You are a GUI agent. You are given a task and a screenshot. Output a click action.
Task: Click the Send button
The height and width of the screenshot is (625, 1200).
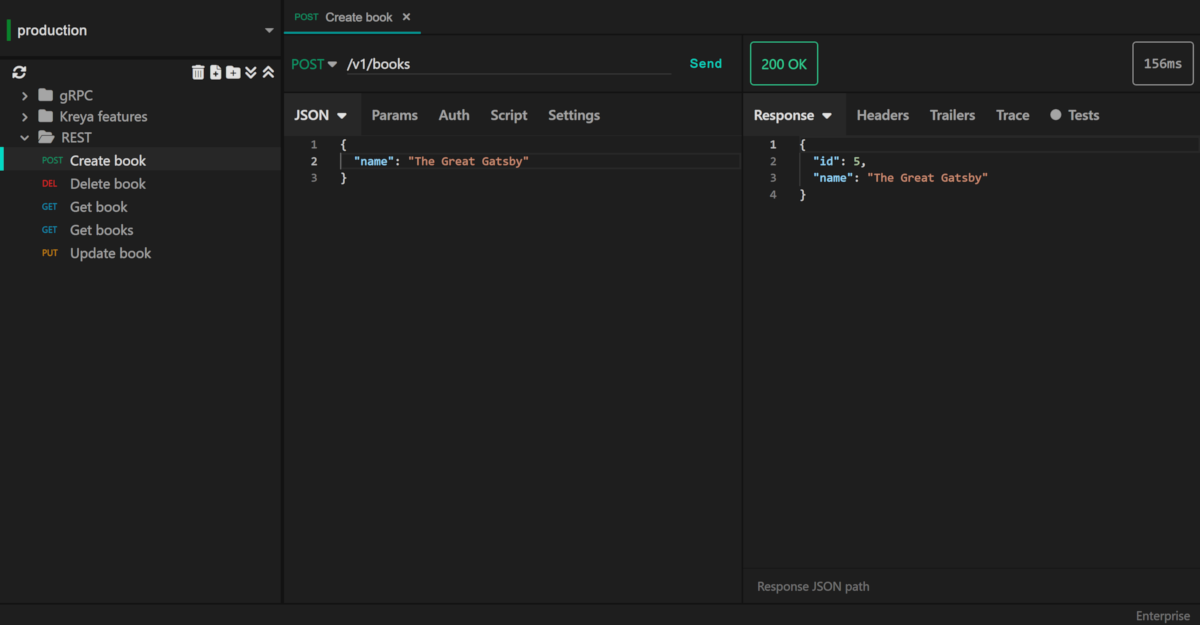point(706,63)
